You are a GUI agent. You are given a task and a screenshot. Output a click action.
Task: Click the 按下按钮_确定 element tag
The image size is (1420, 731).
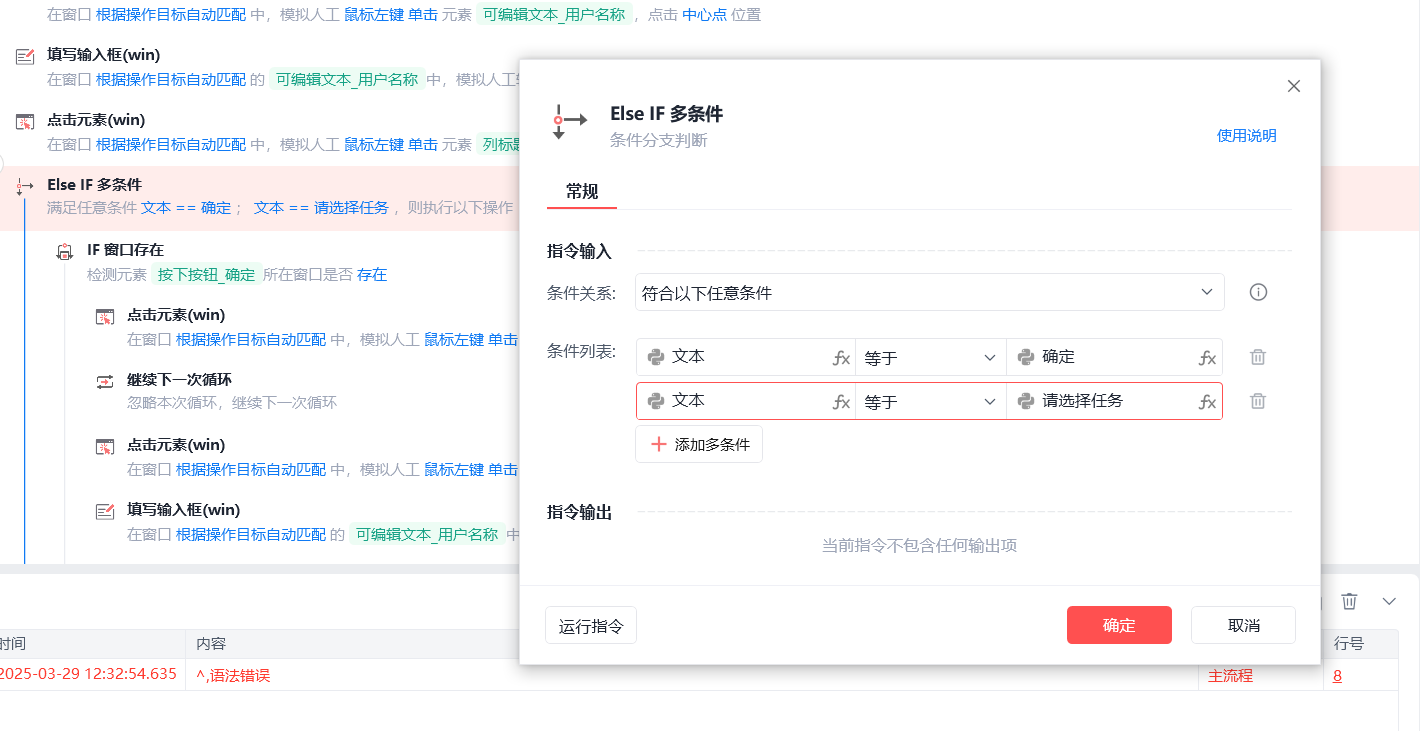point(207,274)
